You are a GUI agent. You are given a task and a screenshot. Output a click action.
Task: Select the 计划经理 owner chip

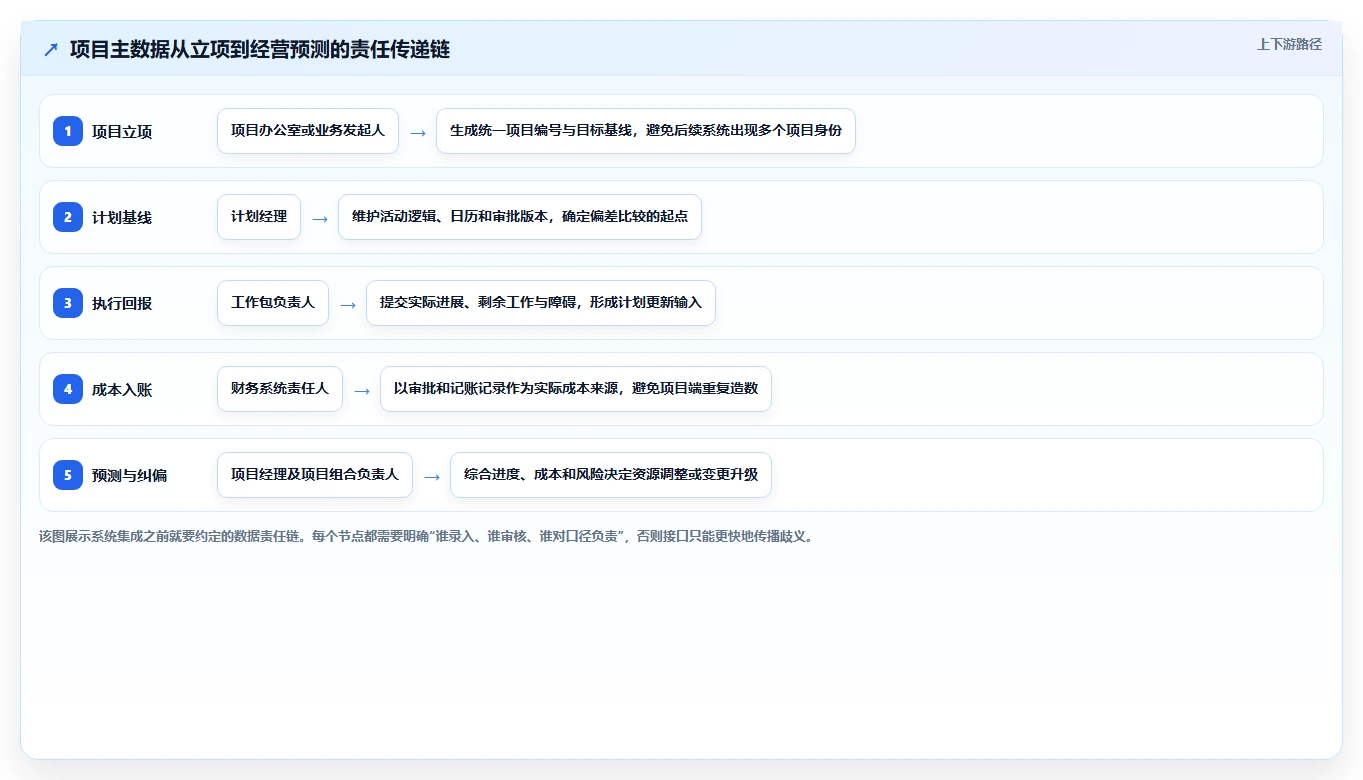click(x=259, y=217)
